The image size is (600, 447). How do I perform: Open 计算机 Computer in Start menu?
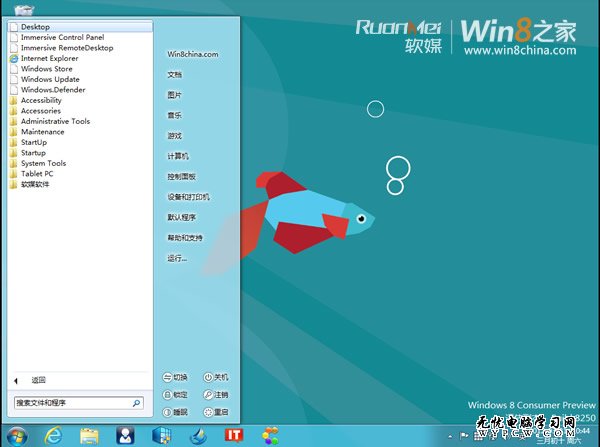tap(178, 156)
